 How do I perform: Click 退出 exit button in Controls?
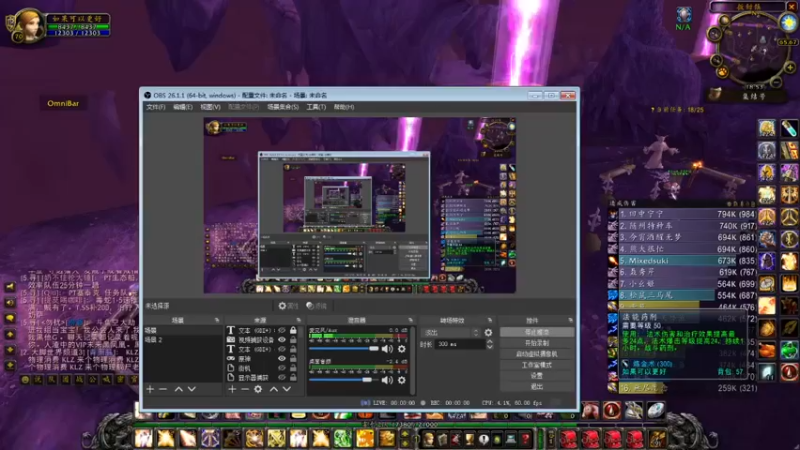coord(537,387)
